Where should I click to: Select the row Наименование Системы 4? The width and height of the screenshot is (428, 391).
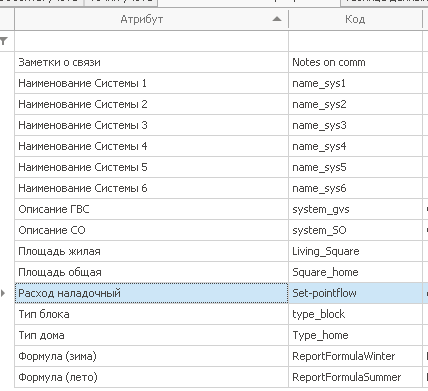click(151, 146)
